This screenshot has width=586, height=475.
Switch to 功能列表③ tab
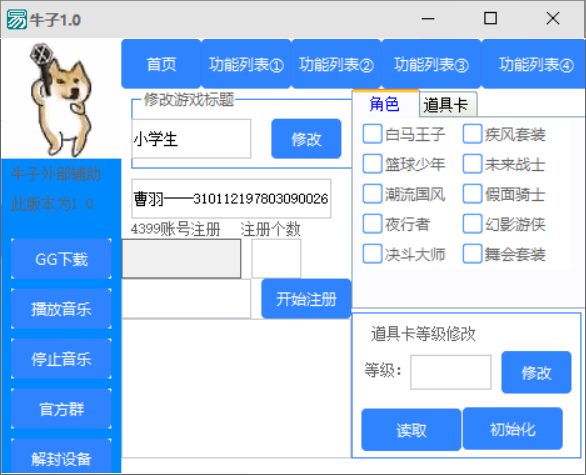coord(431,64)
